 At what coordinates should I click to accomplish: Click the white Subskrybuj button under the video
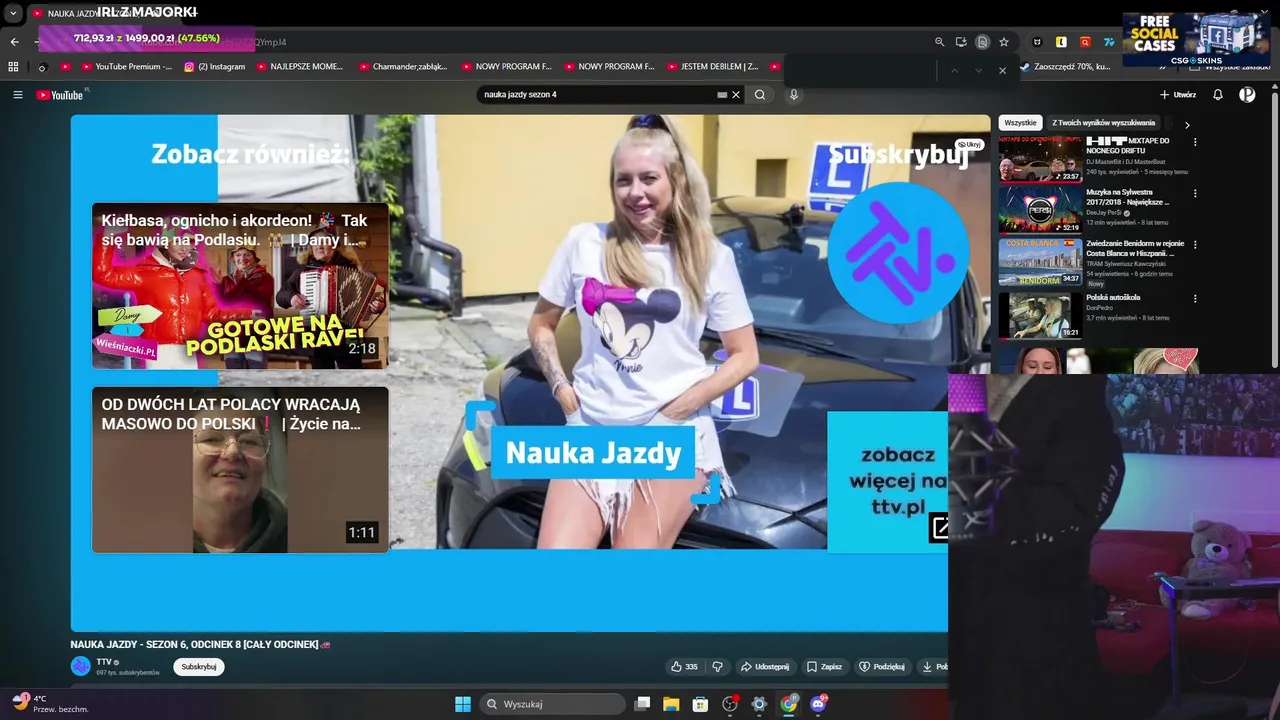pos(199,667)
